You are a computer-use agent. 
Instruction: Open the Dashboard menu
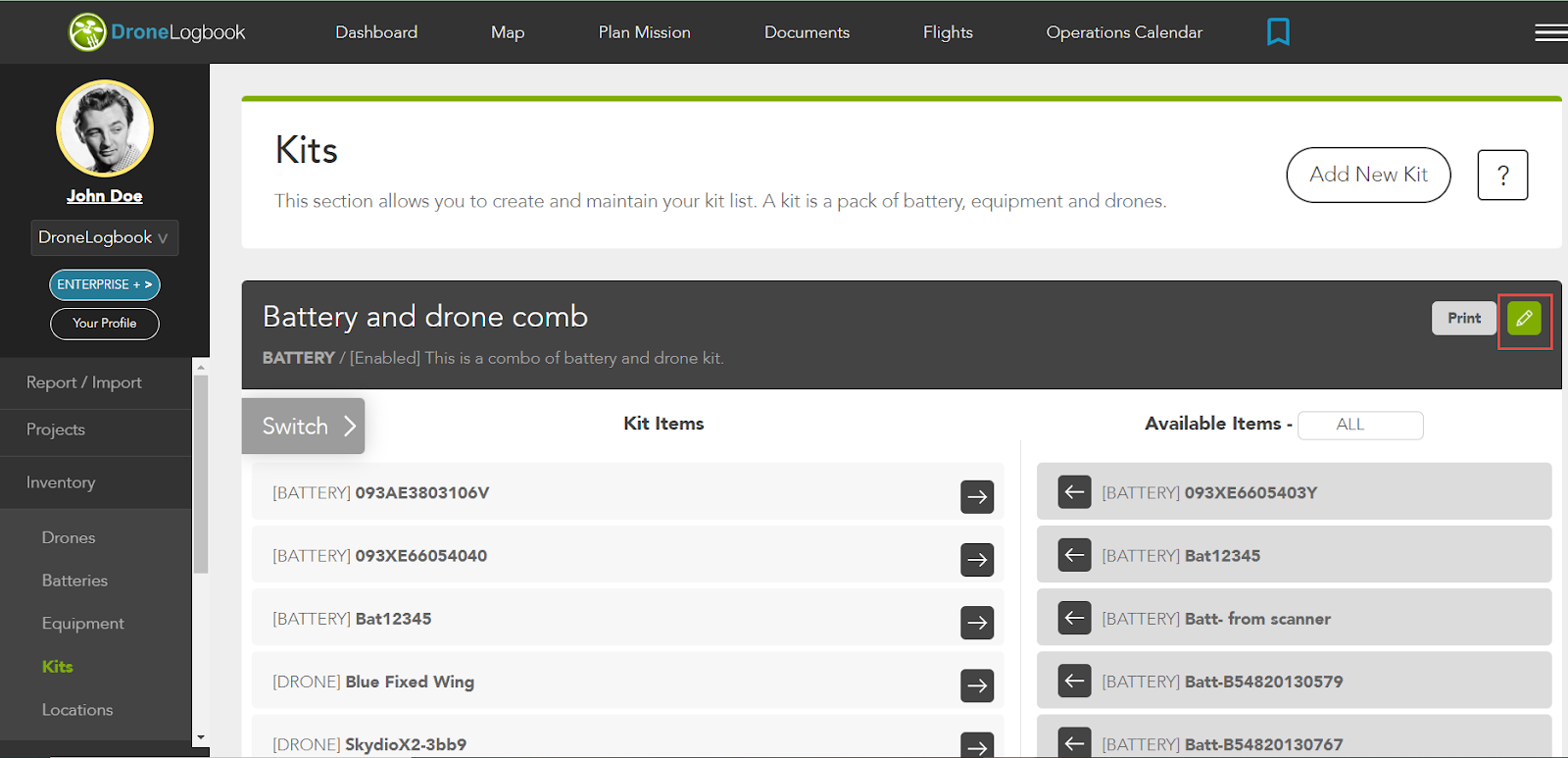pyautogui.click(x=376, y=32)
